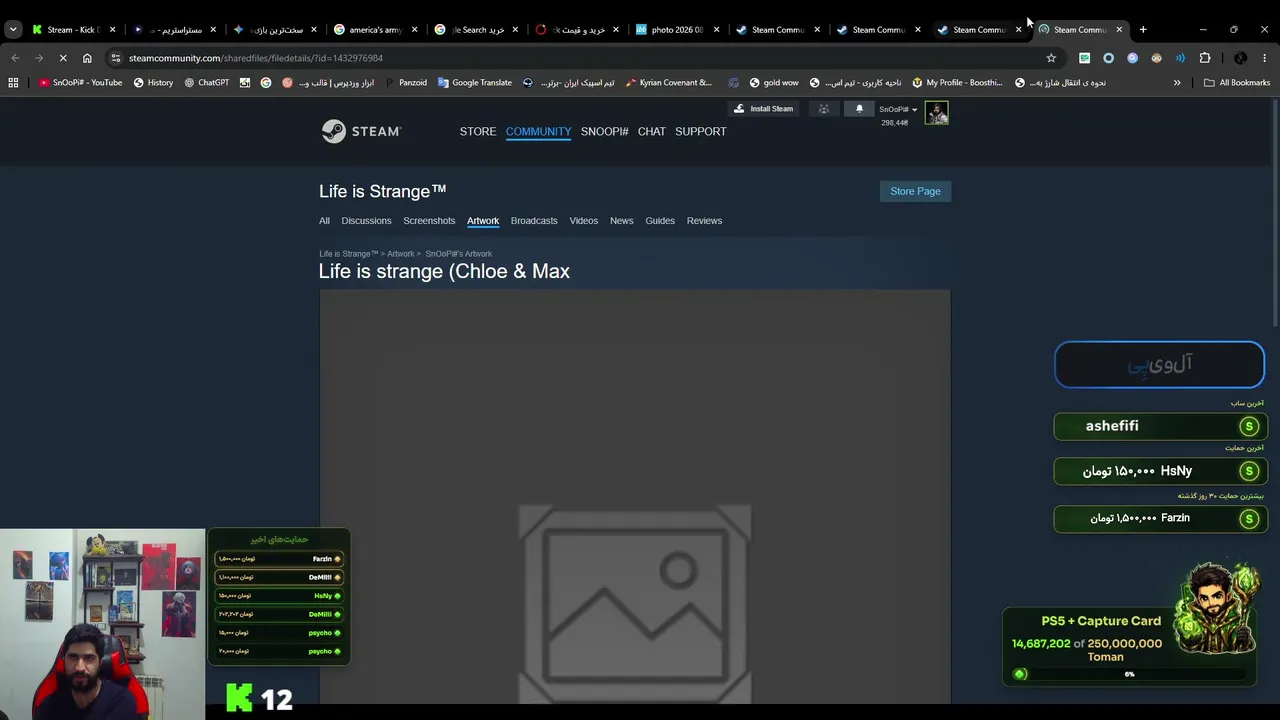Open the All Bookmarks folder
1280x720 pixels.
(1237, 83)
